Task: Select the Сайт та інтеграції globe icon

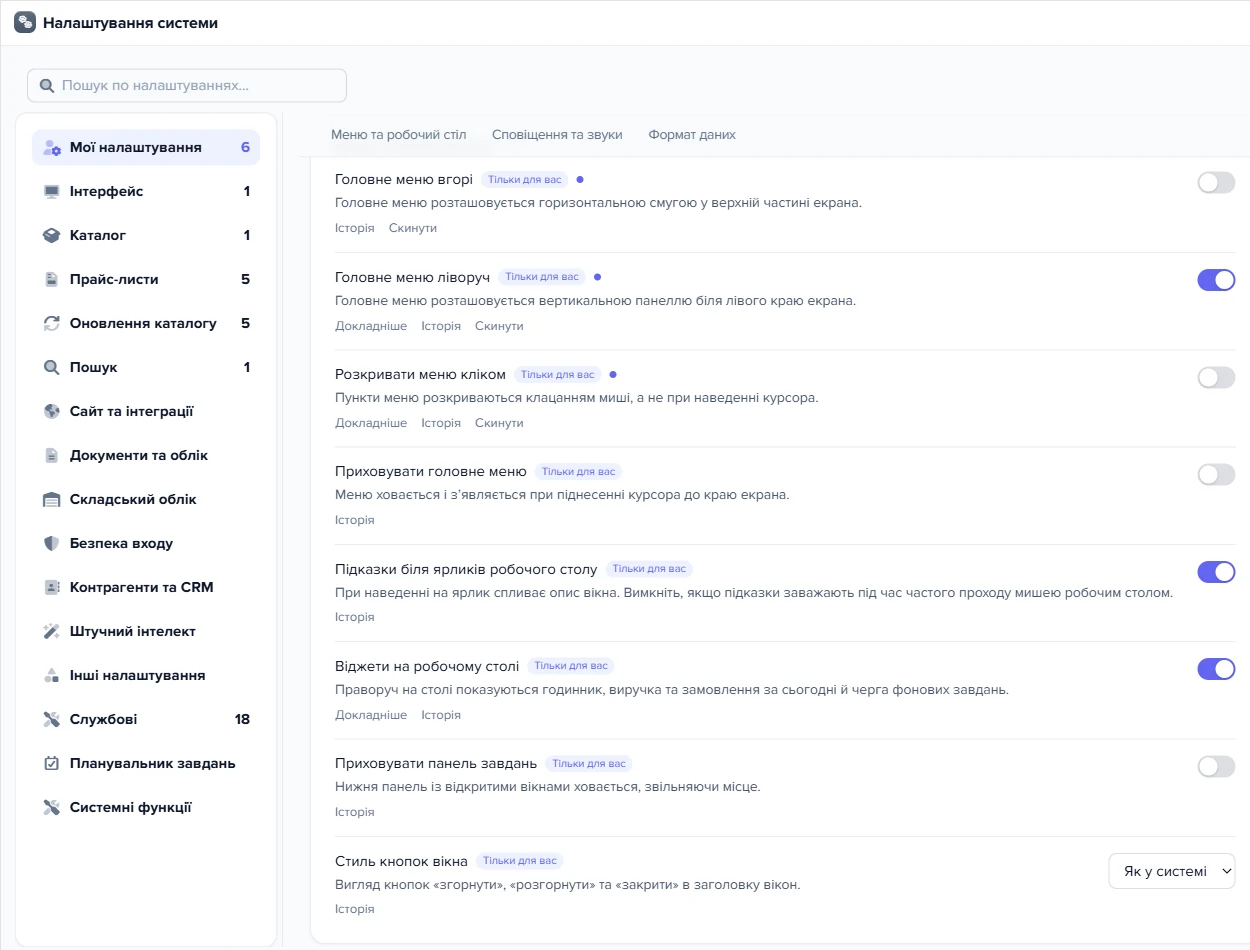Action: click(52, 412)
